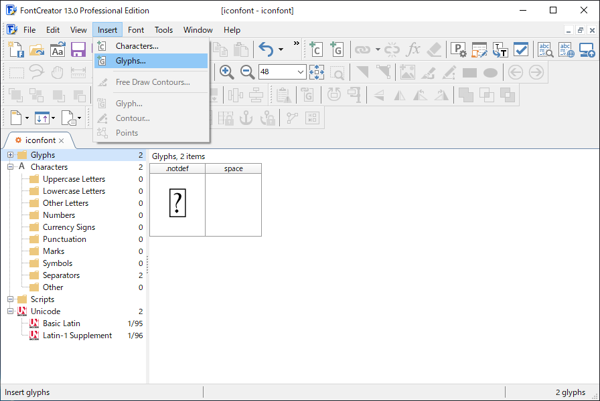Select Basic Latin Unicode block

pos(61,323)
